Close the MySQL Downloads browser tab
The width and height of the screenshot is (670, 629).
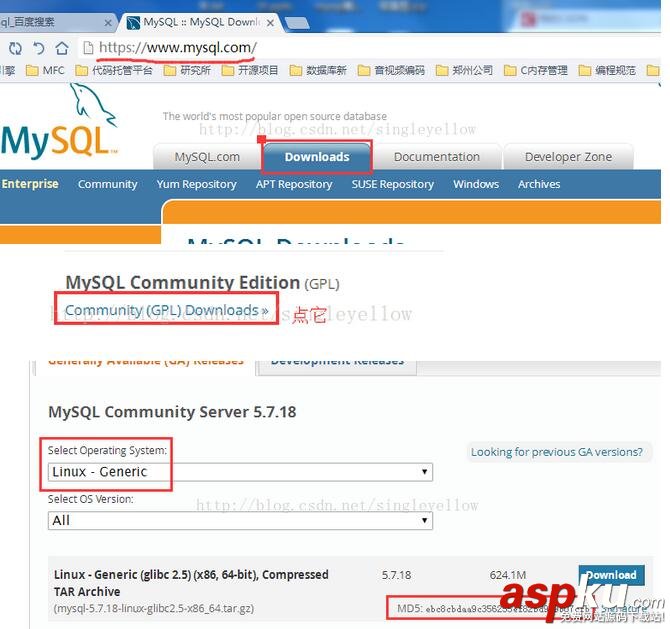click(x=270, y=23)
